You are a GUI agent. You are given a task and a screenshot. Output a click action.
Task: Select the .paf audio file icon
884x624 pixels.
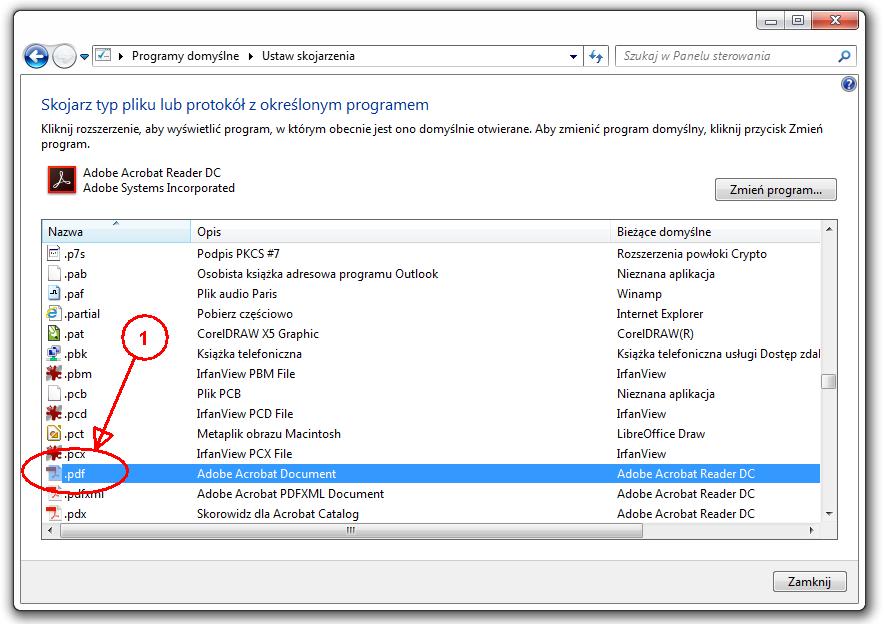pos(54,294)
